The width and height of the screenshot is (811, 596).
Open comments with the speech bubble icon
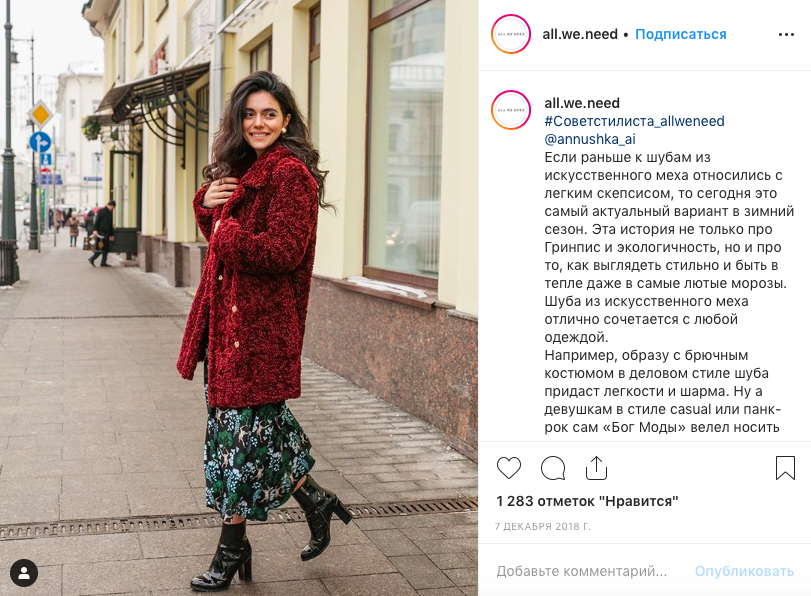click(x=552, y=468)
